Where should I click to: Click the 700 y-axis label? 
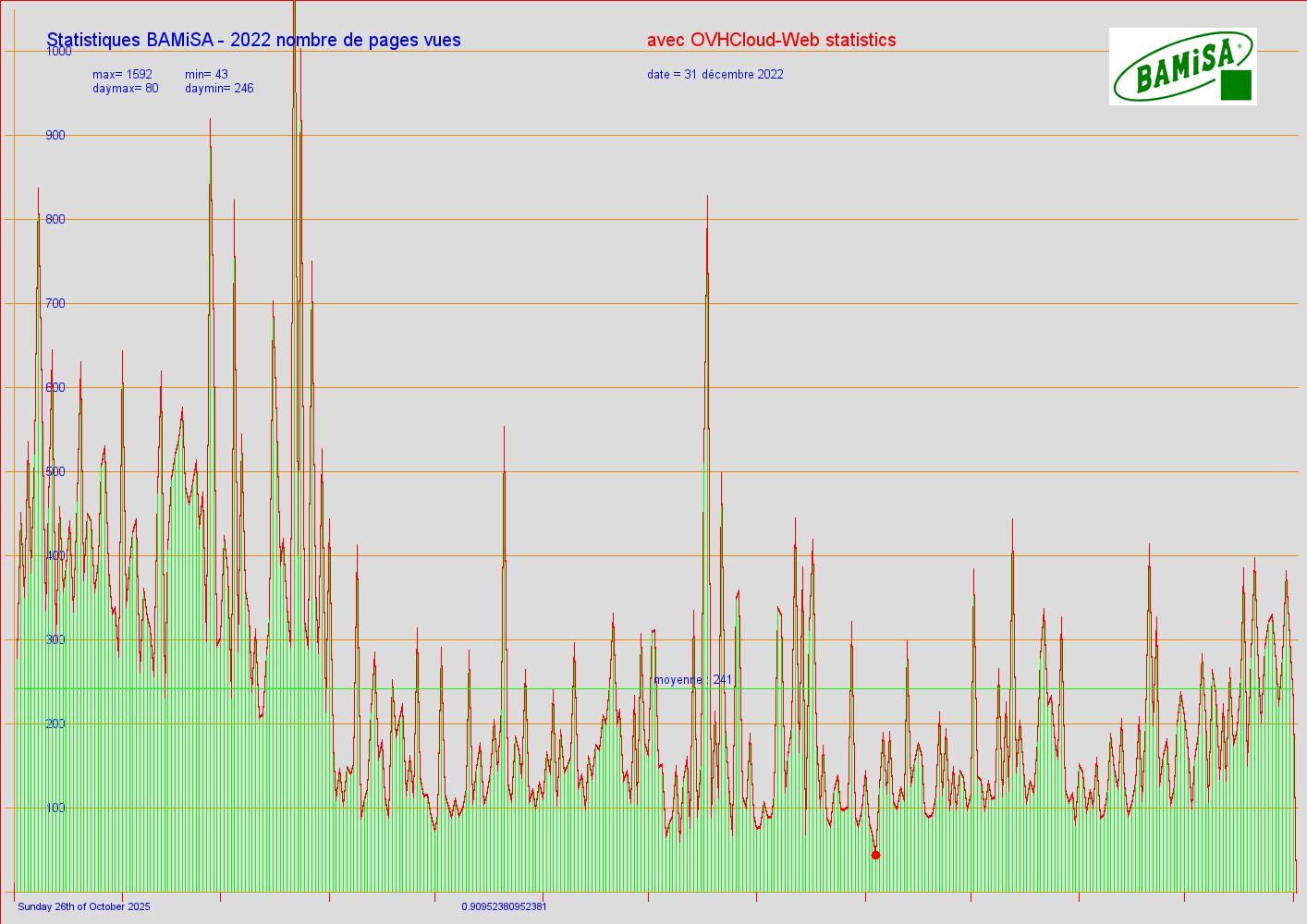(55, 304)
